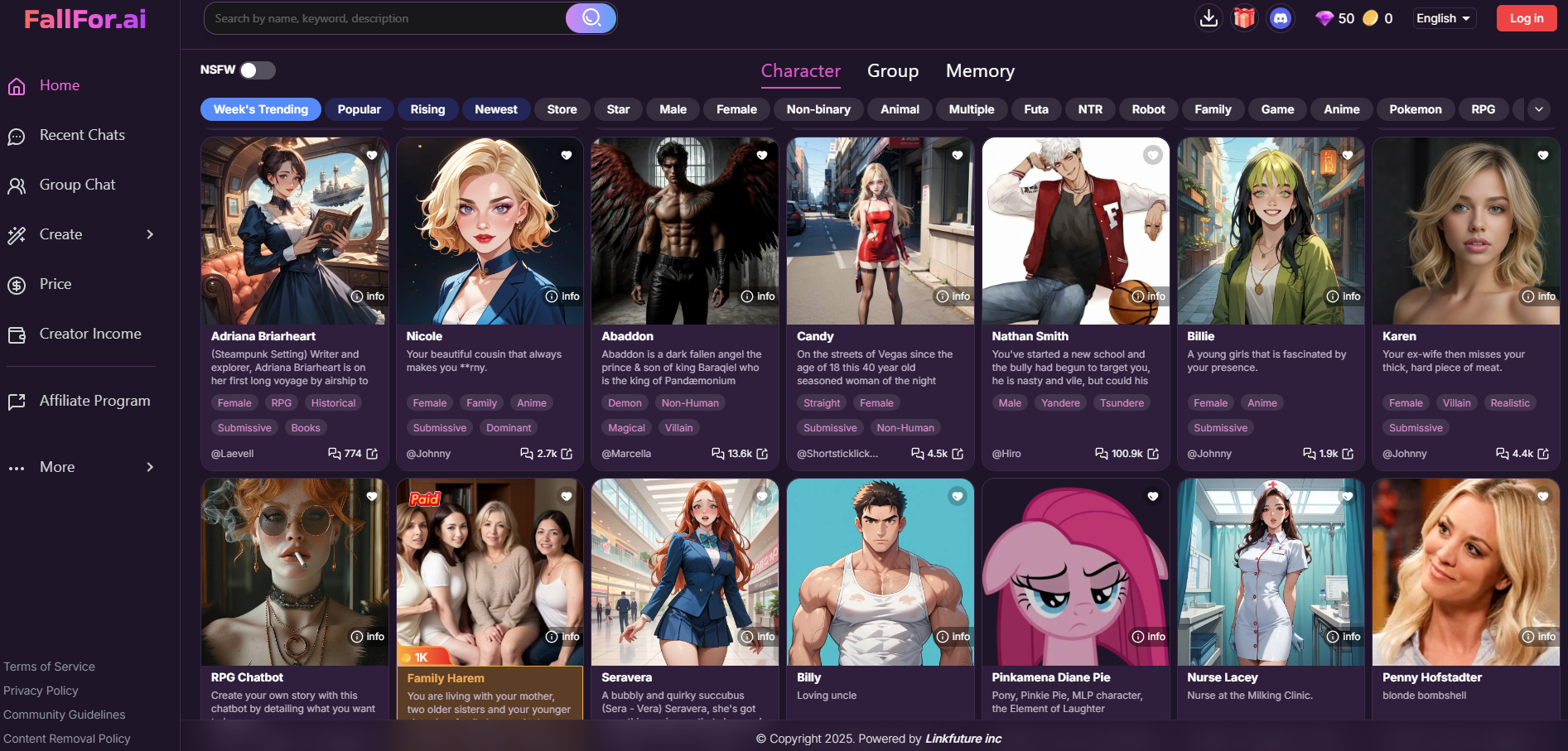Toggle the NSFW switch
The height and width of the screenshot is (751, 1568).
[258, 70]
